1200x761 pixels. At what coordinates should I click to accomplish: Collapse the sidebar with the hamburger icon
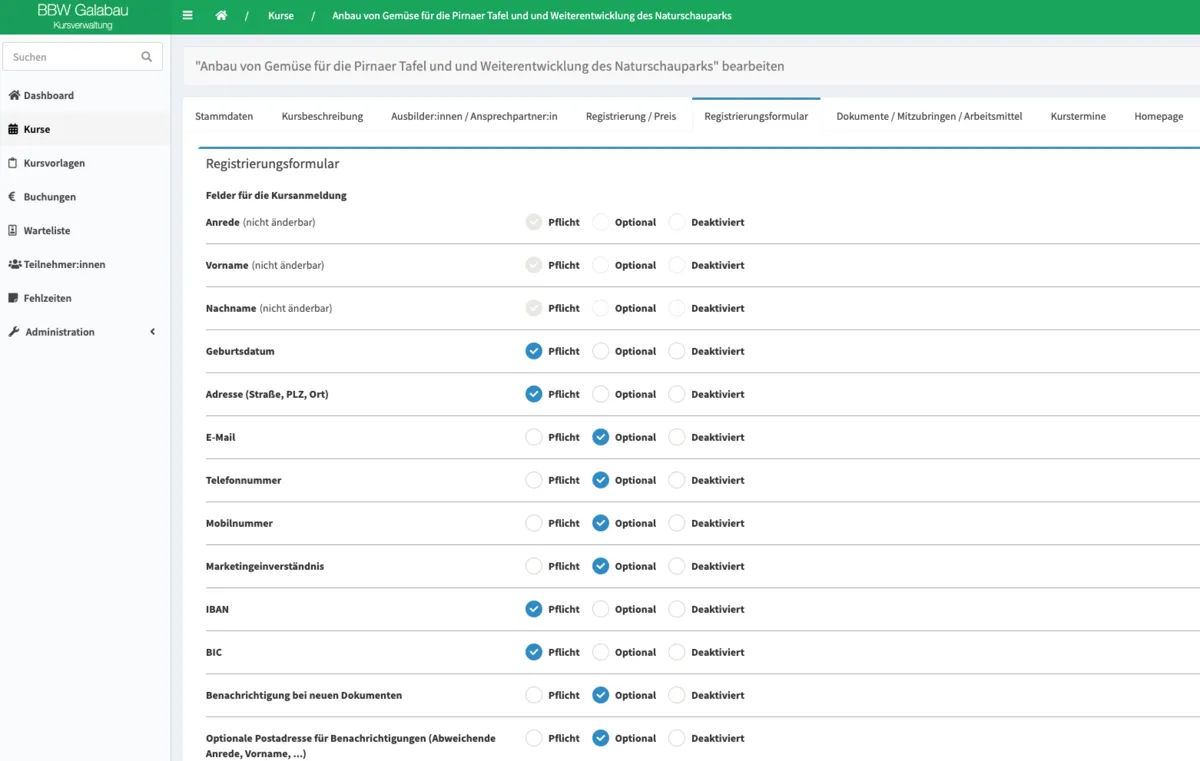point(186,16)
